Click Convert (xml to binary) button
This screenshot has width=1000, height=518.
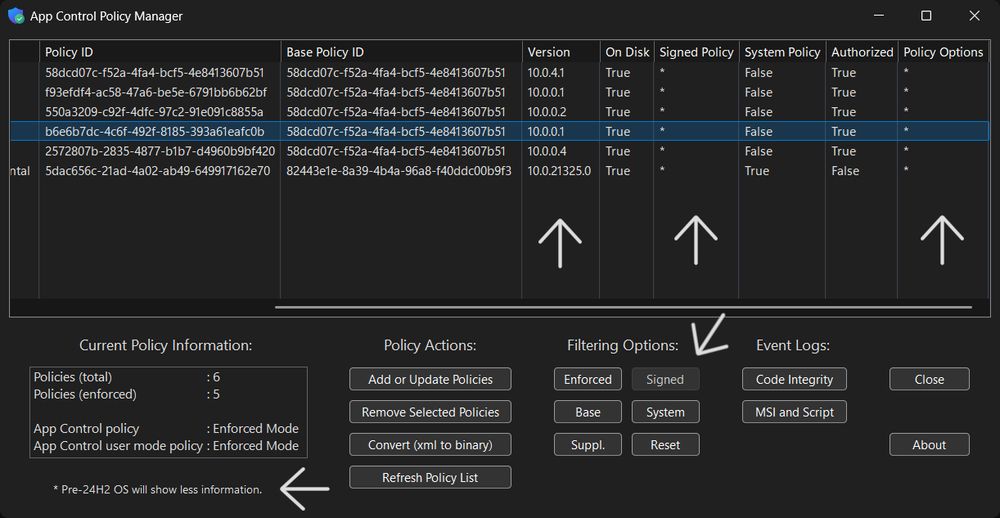[430, 445]
